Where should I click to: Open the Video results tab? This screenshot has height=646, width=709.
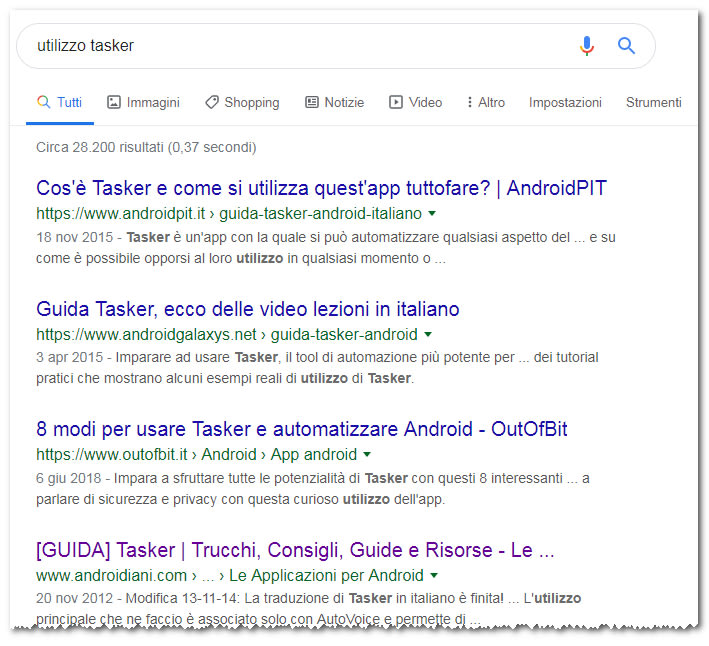pyautogui.click(x=416, y=102)
